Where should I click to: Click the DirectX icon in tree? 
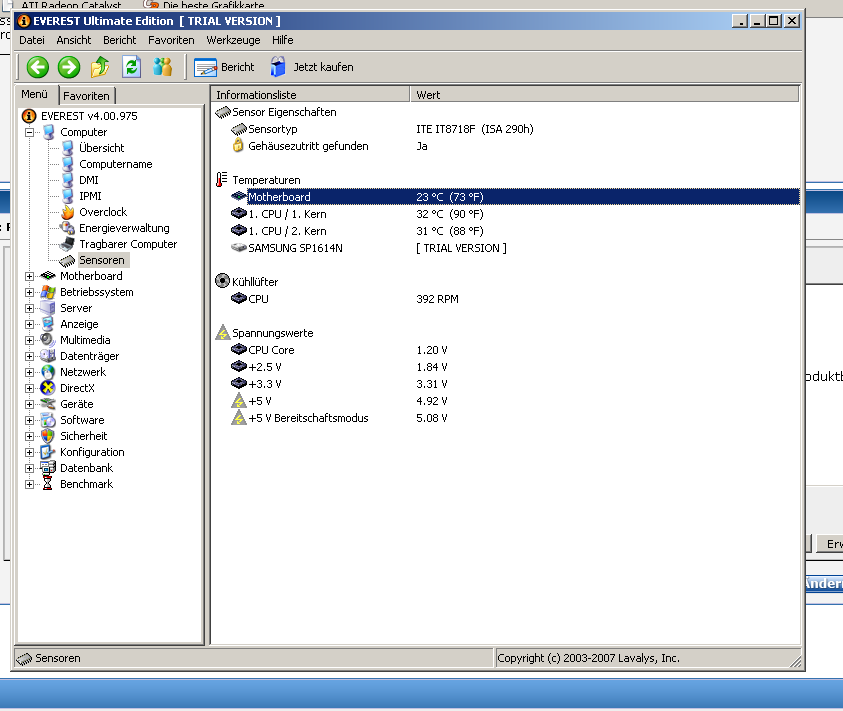click(48, 388)
